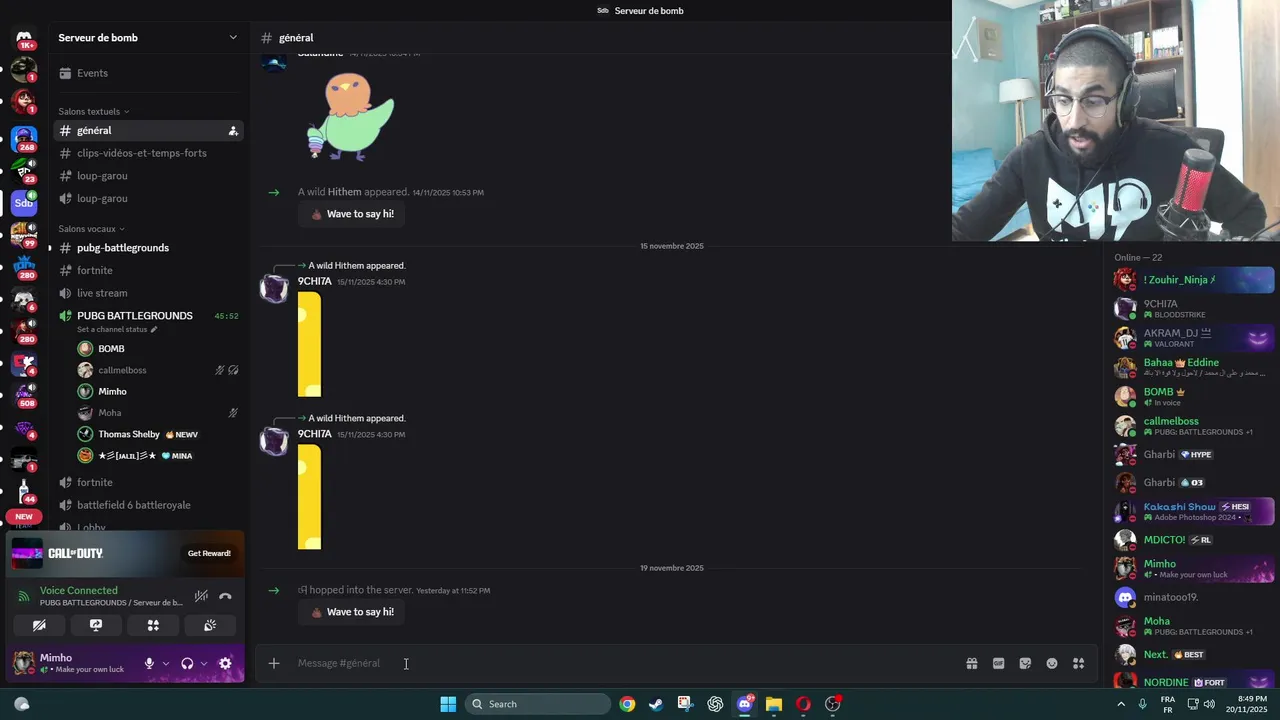Click the add member icon on général
The height and width of the screenshot is (720, 1280).
(233, 131)
